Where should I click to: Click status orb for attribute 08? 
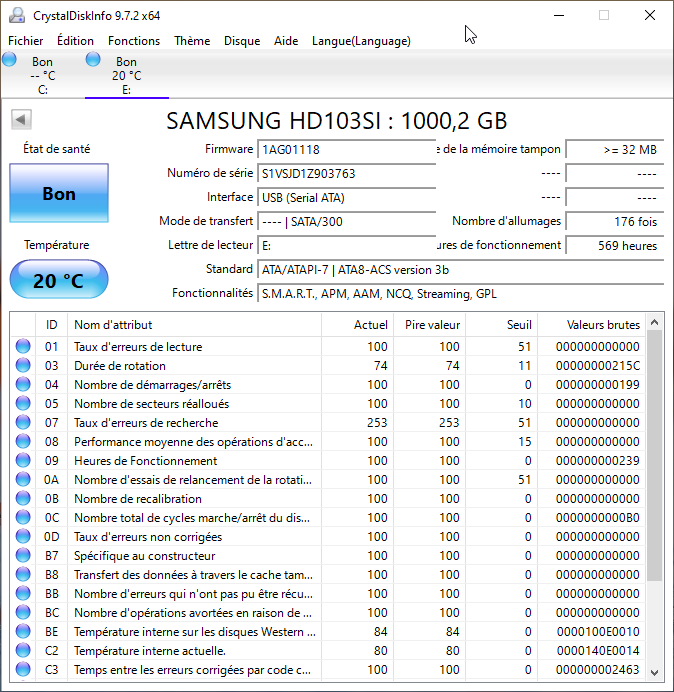pyautogui.click(x=23, y=441)
